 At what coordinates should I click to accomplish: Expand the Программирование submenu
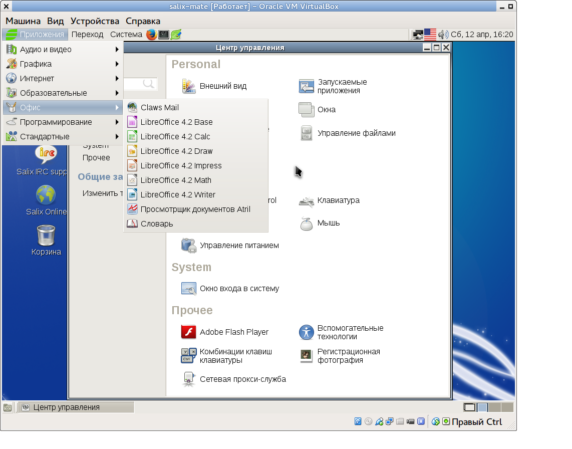[x=63, y=122]
